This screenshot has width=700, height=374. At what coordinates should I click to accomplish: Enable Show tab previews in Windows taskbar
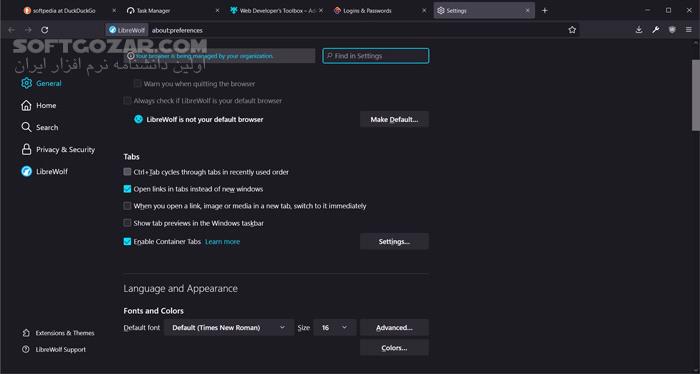(x=127, y=223)
